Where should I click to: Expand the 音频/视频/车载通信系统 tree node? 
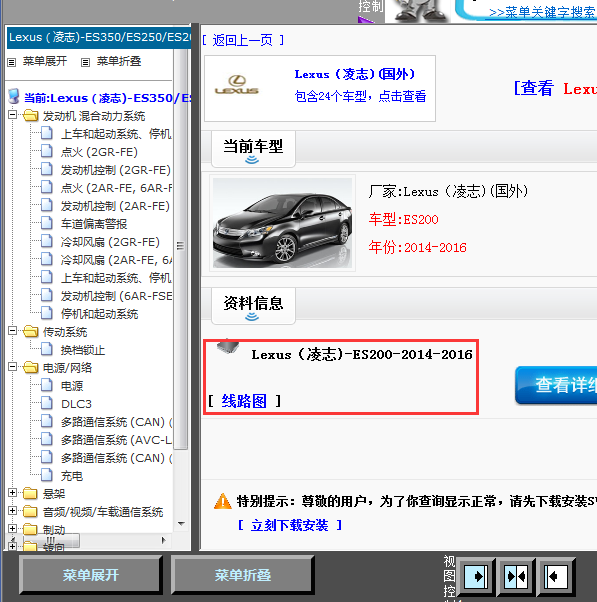click(13, 510)
